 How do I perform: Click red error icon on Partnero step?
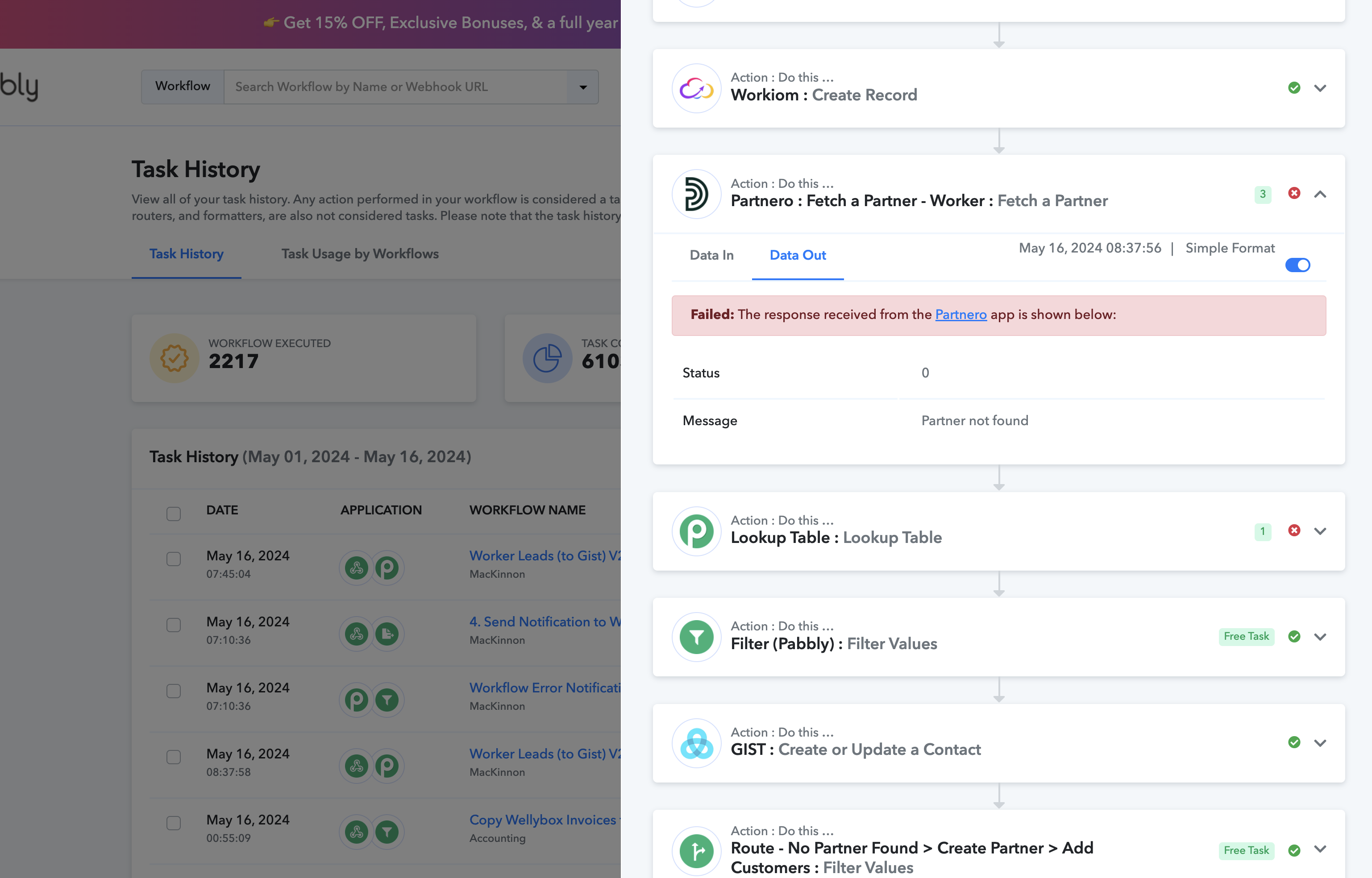1294,193
